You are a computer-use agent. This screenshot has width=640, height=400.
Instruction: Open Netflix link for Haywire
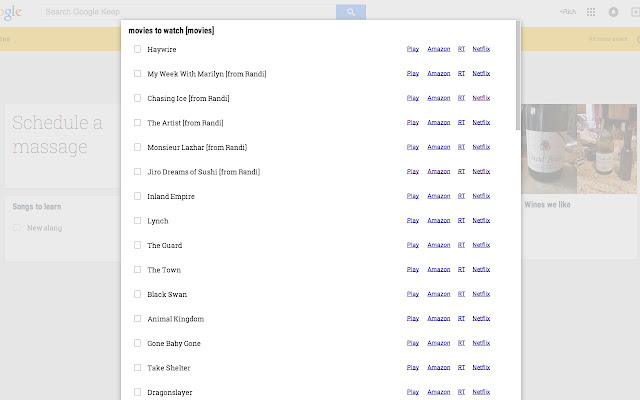coord(481,49)
